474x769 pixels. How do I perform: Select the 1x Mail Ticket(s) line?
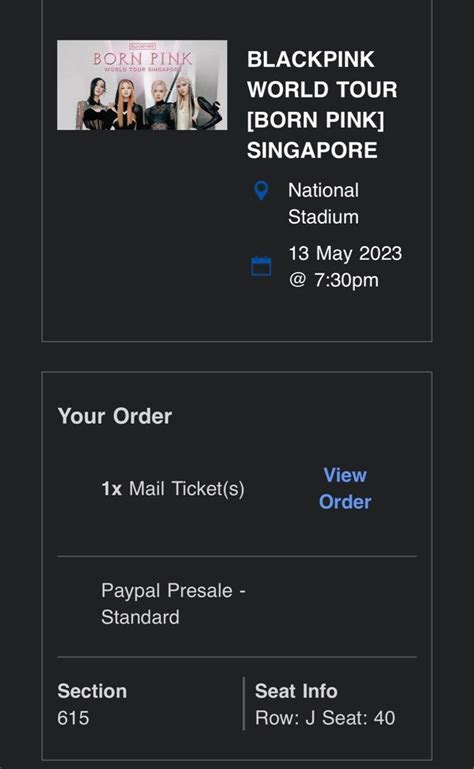point(173,488)
